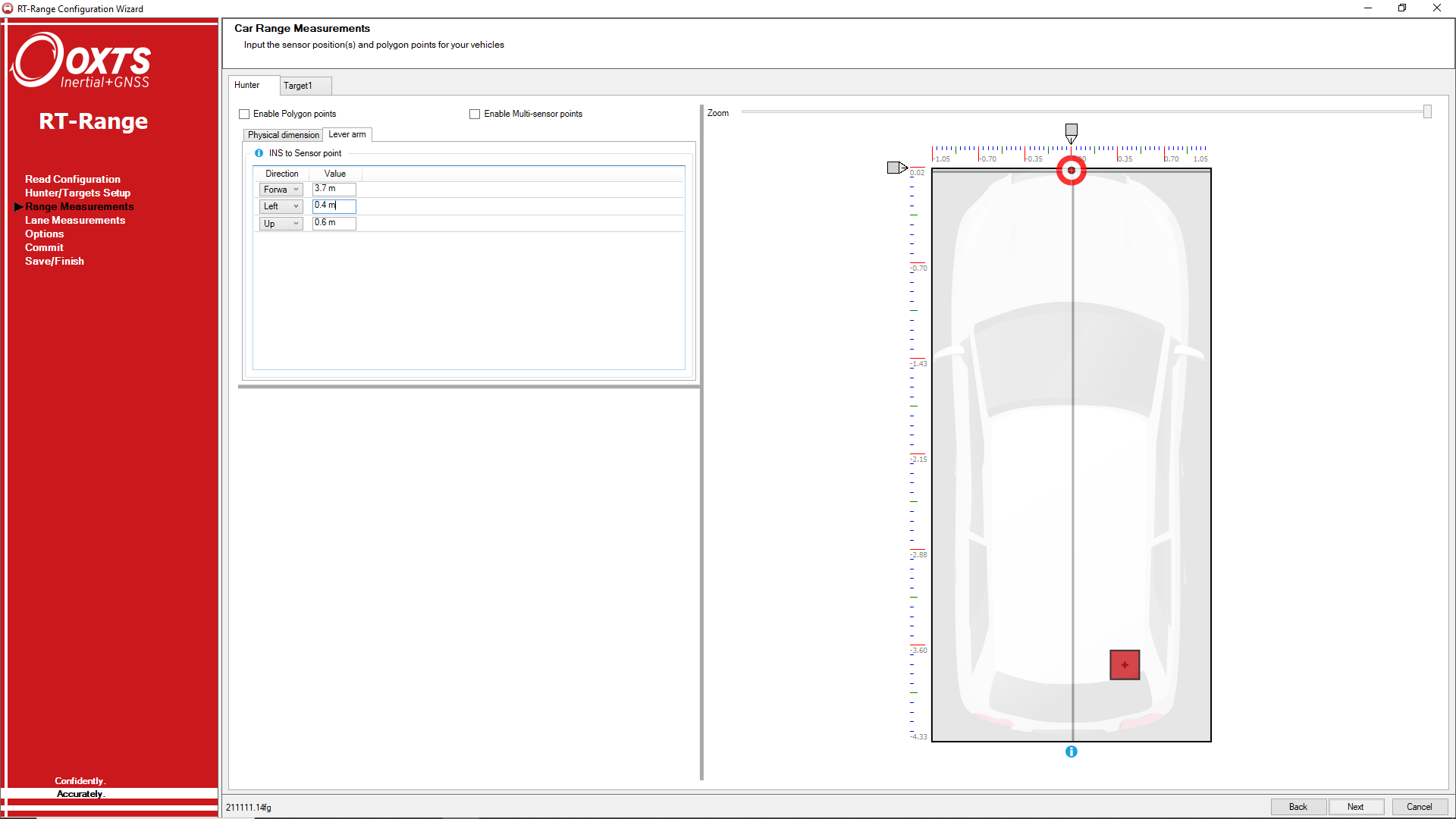Click the Back button

(1298, 807)
